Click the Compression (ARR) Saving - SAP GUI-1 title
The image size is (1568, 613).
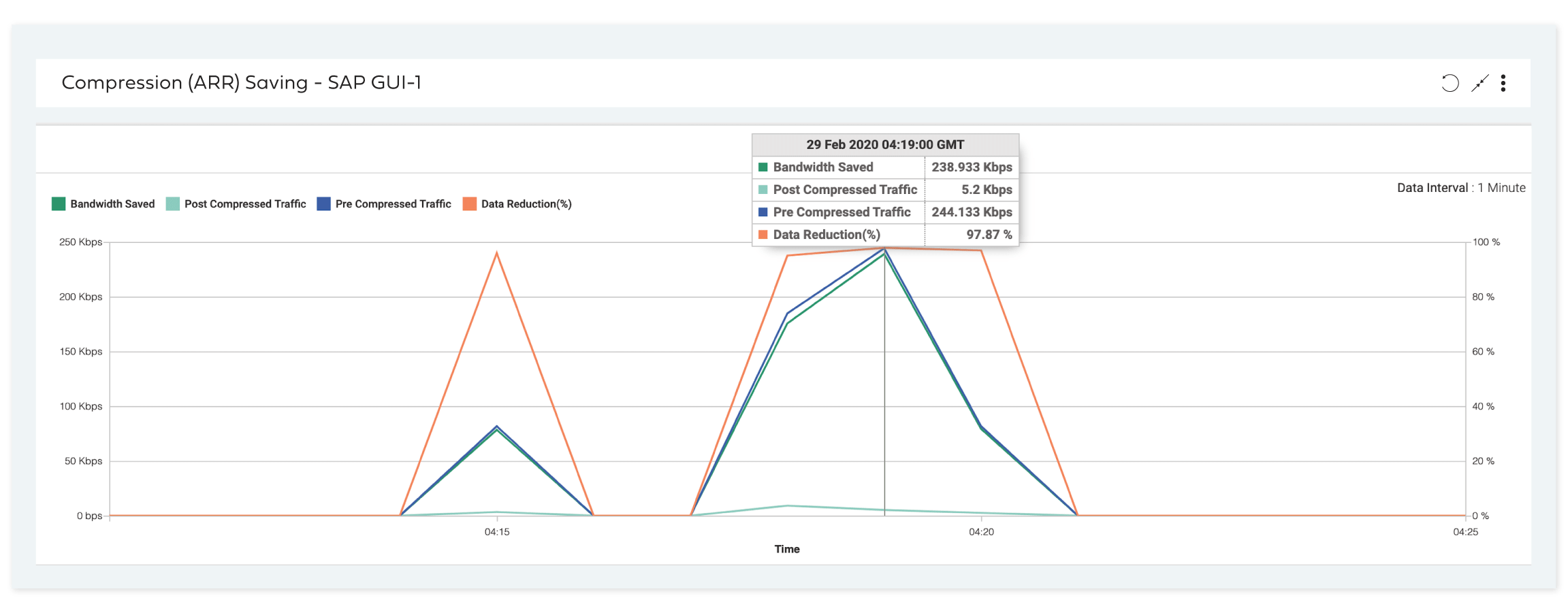pyautogui.click(x=242, y=82)
